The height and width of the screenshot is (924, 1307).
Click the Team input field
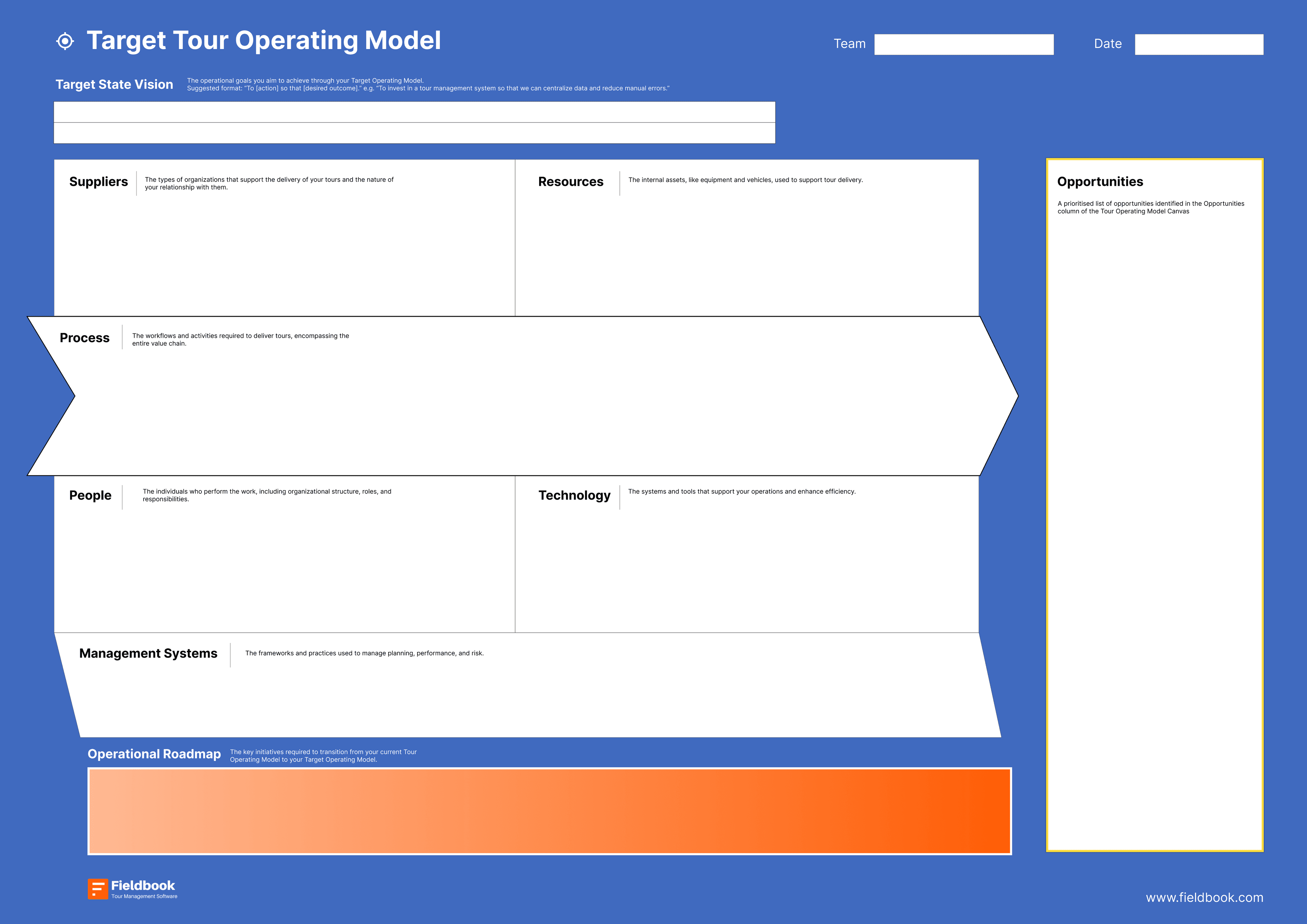click(x=964, y=44)
